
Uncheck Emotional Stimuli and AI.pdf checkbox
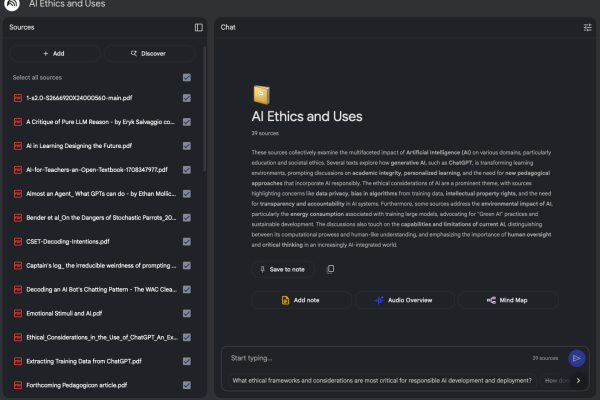point(187,313)
